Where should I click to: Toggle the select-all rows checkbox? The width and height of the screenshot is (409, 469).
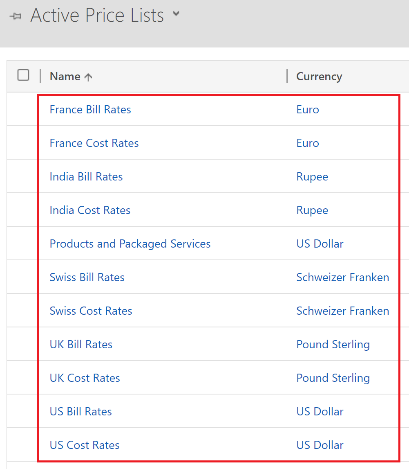pyautogui.click(x=23, y=75)
